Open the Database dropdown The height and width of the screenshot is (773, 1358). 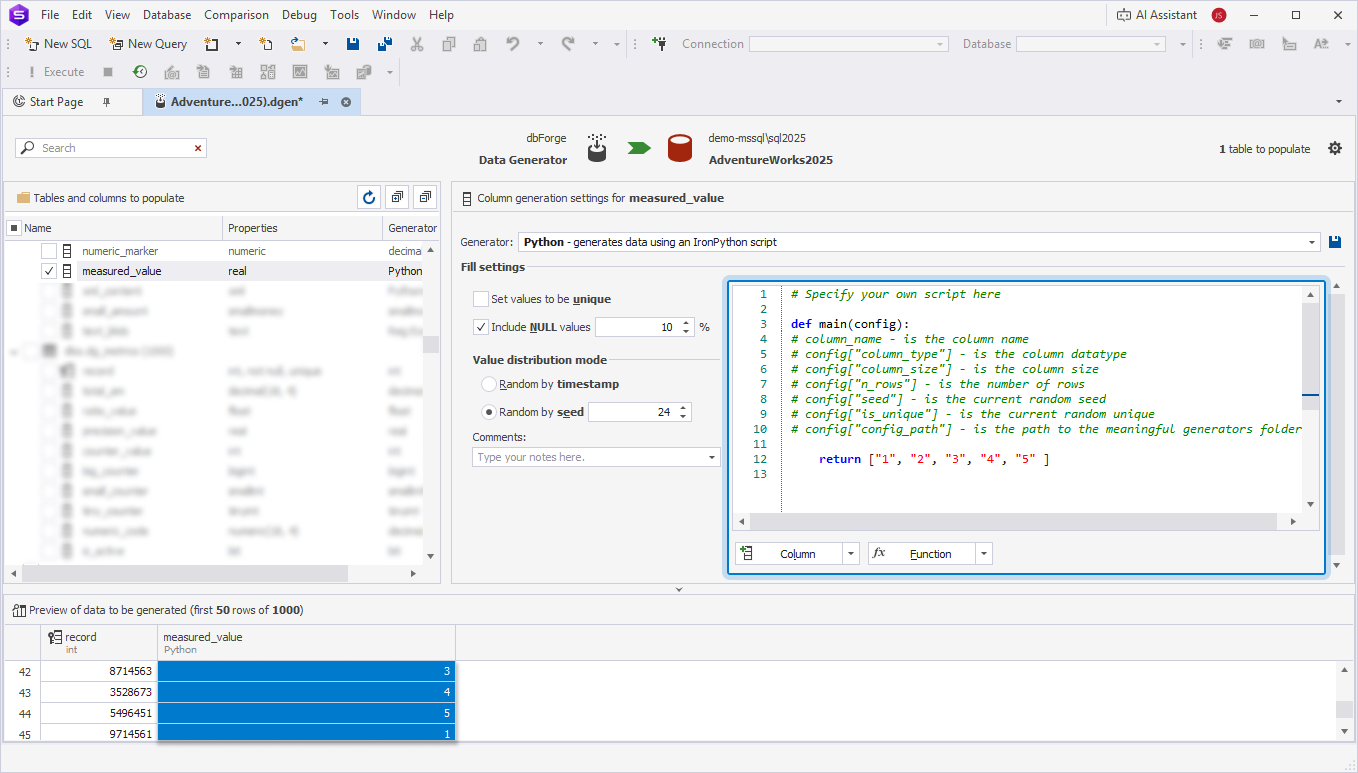(1158, 44)
